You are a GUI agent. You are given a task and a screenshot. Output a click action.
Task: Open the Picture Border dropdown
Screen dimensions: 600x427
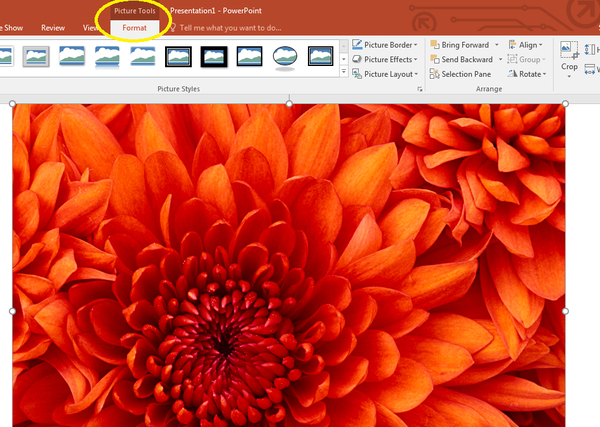click(386, 45)
